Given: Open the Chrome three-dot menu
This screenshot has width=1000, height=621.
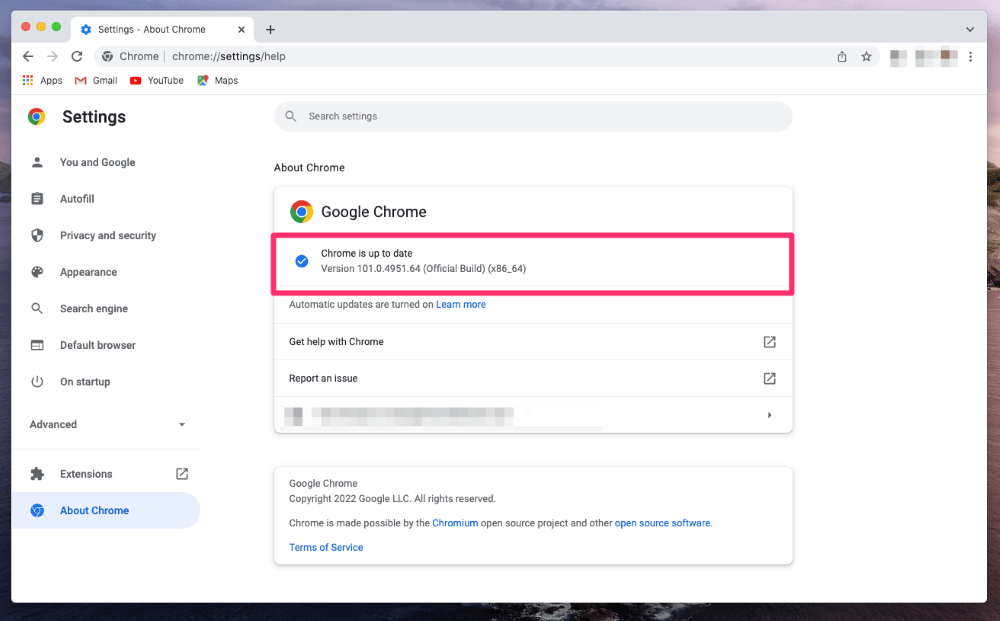Looking at the screenshot, I should coord(971,57).
